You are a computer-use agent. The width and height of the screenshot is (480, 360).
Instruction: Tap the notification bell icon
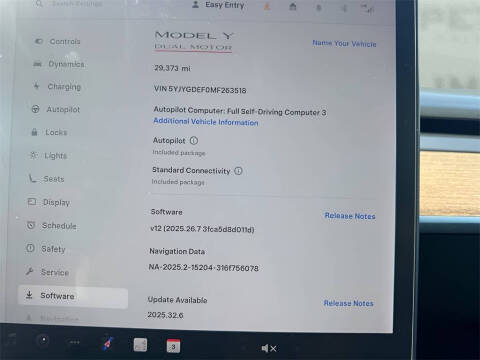[319, 7]
